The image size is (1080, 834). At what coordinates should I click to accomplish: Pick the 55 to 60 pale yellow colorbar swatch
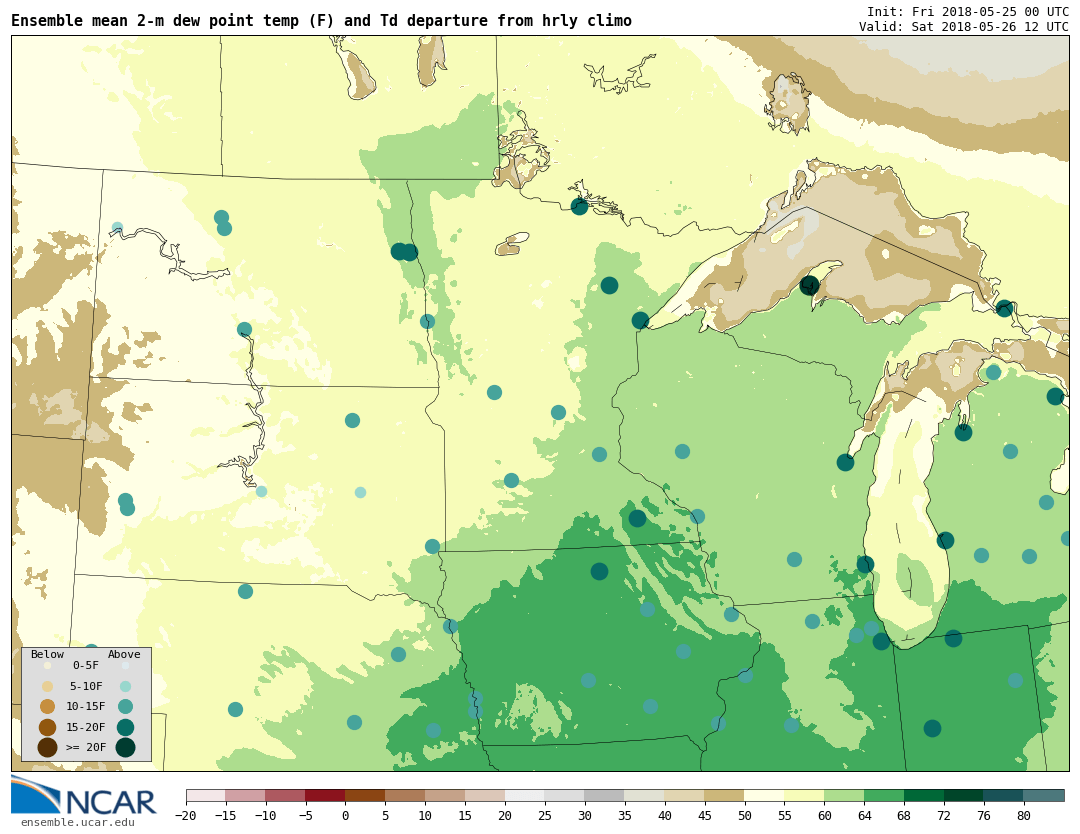click(x=805, y=796)
